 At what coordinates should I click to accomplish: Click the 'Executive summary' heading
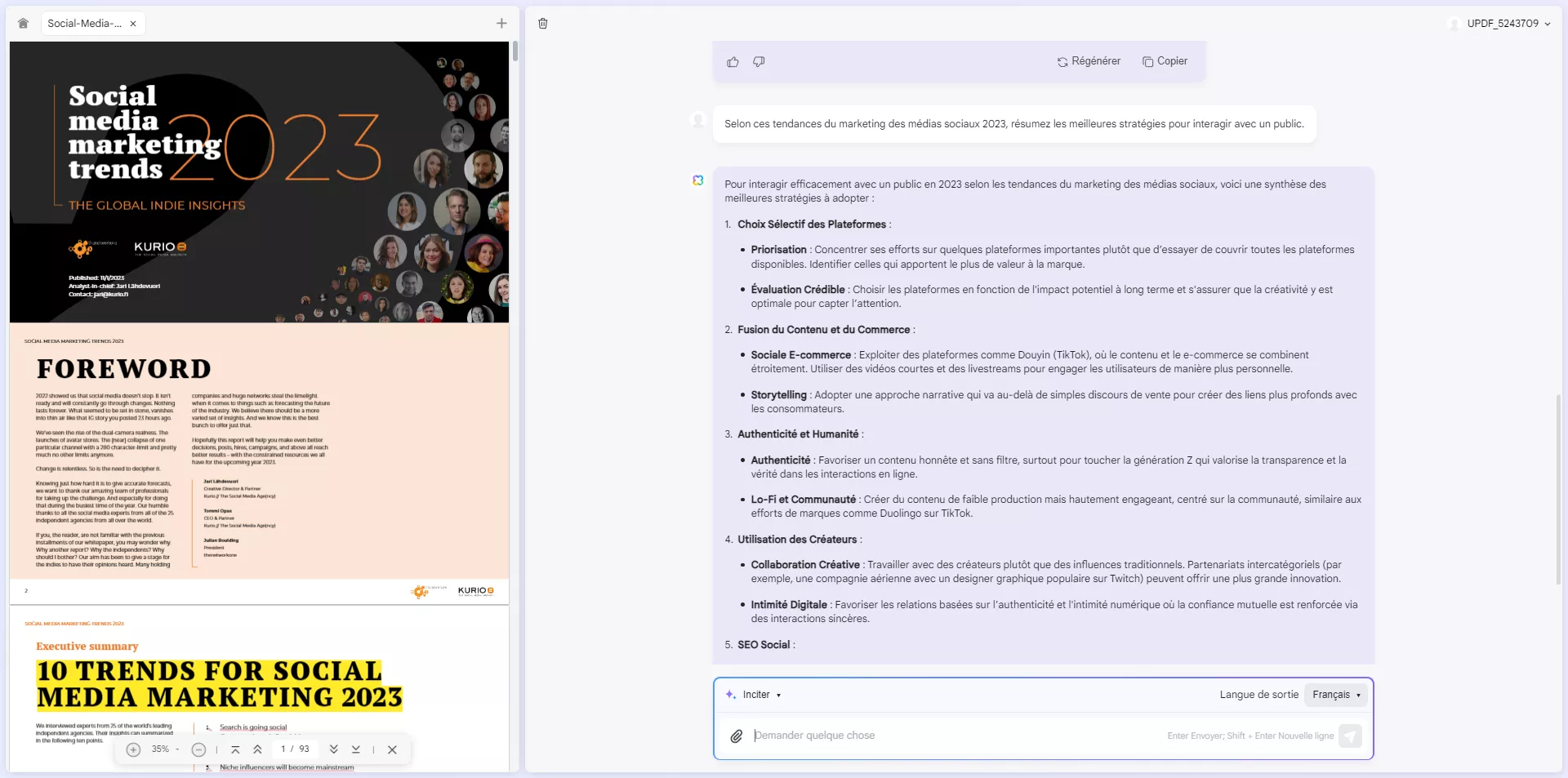[x=87, y=647]
